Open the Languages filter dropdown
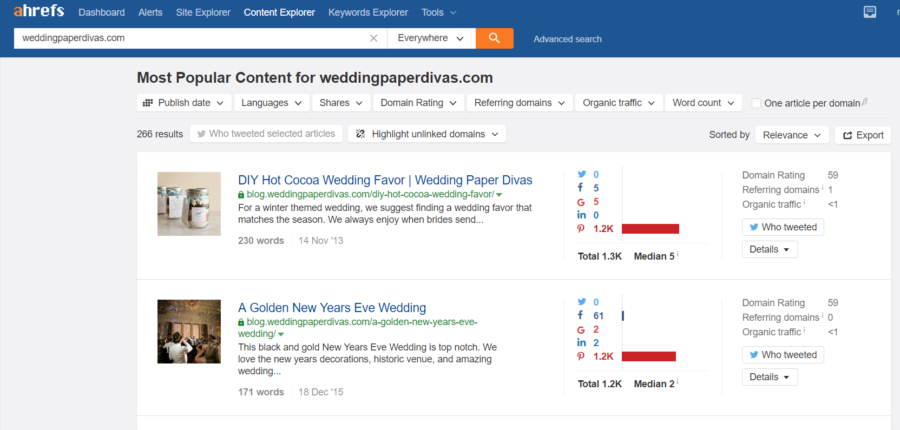The image size is (900, 430). (271, 103)
